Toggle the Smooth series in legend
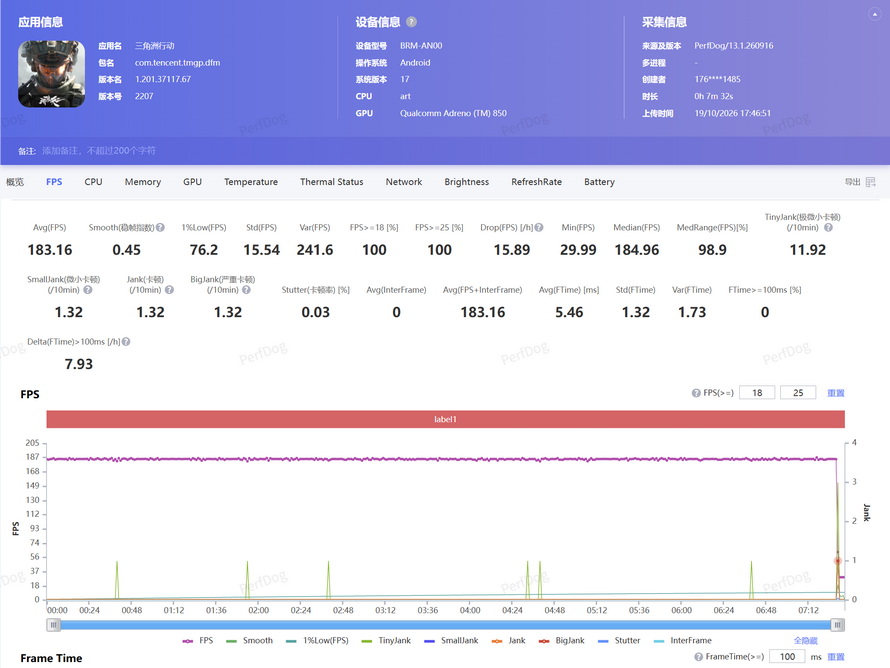Screen dimensions: 890x668 click(x=249, y=641)
